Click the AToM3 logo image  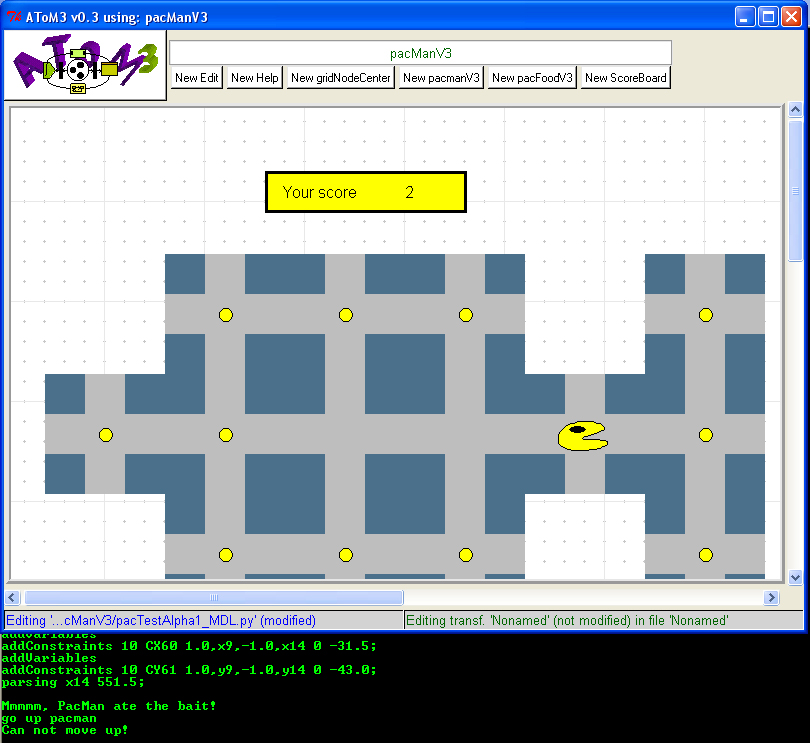coord(84,63)
